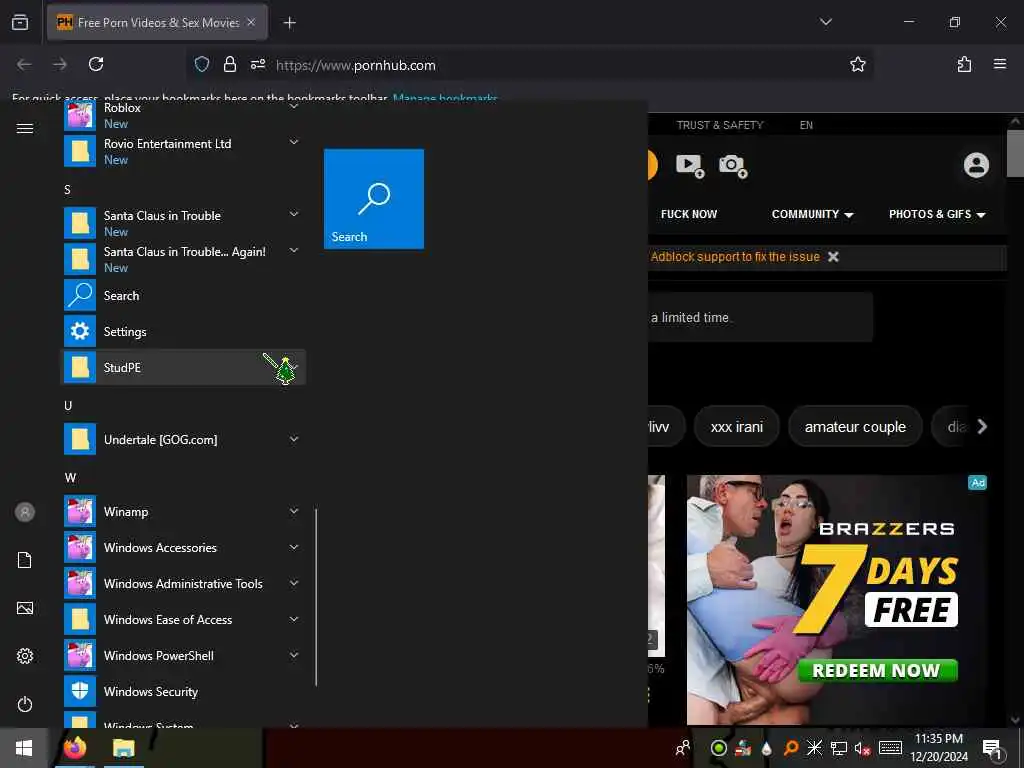Click the Power icon in Start menu
1024x768 pixels.
(x=25, y=704)
